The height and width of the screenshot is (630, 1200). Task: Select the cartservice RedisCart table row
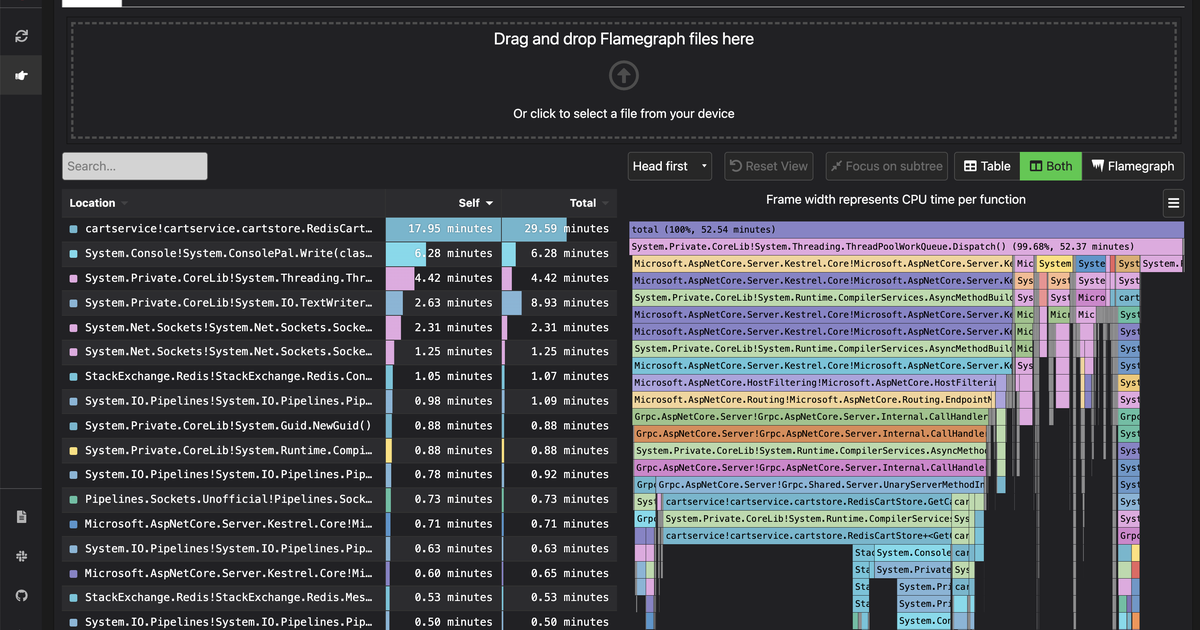339,229
